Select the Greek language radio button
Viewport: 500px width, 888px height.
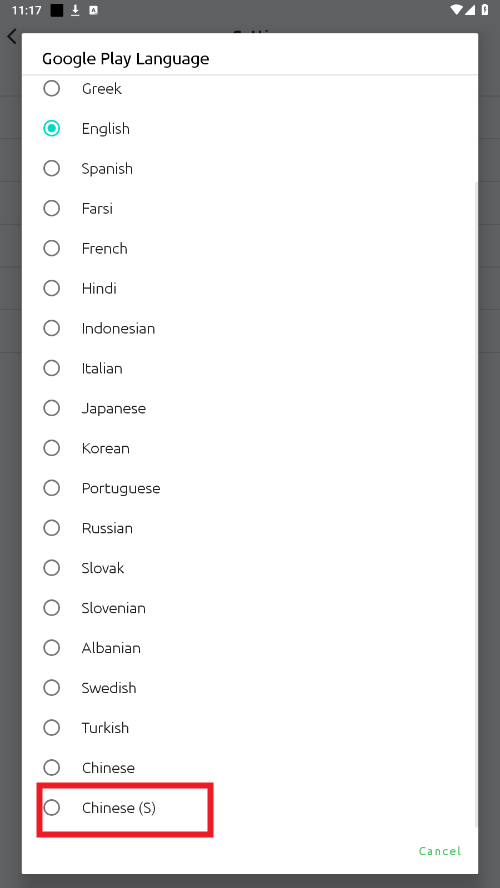52,88
